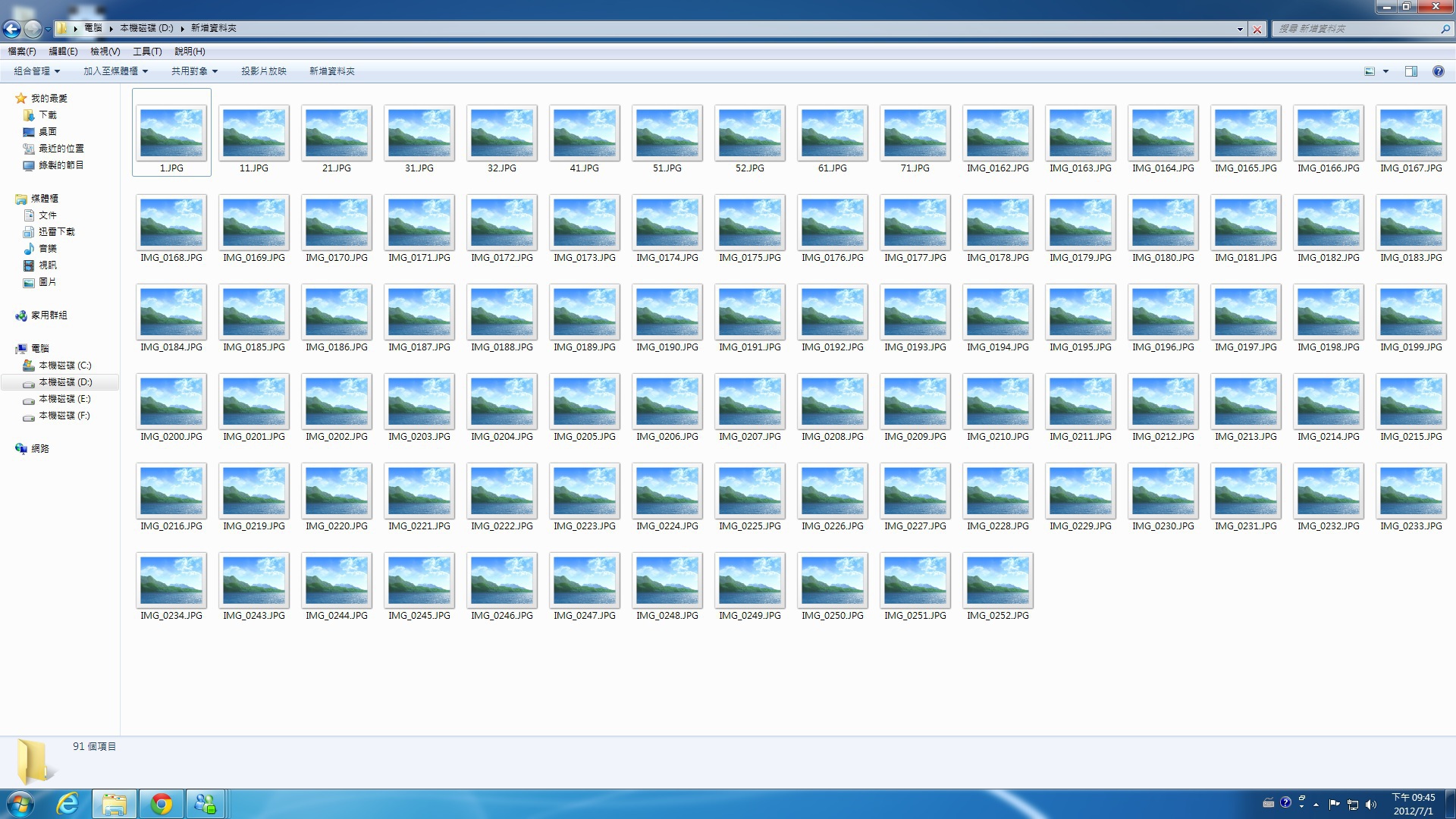Click the 投影片放映 slideshow button
Image resolution: width=1456 pixels, height=819 pixels.
tap(263, 71)
